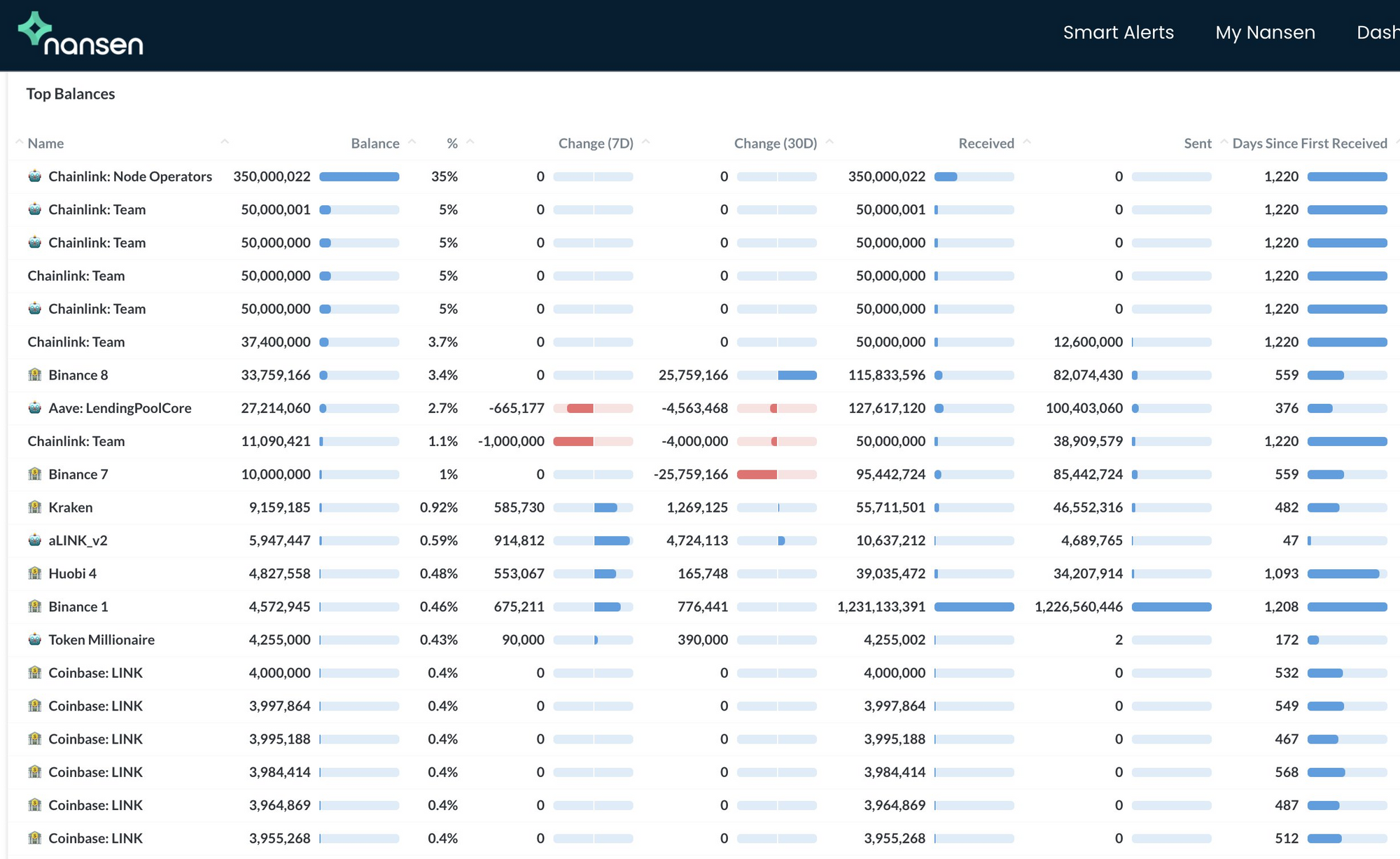Click the balance bar for Chainlink: Node Operators
This screenshot has height=859, width=1400.
pos(359,176)
